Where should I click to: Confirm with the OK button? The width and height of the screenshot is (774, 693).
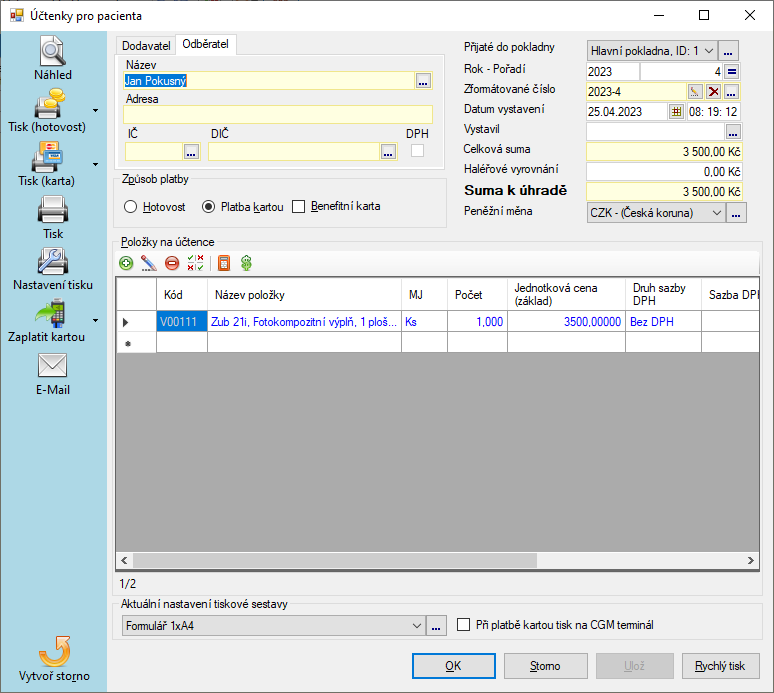click(x=454, y=666)
